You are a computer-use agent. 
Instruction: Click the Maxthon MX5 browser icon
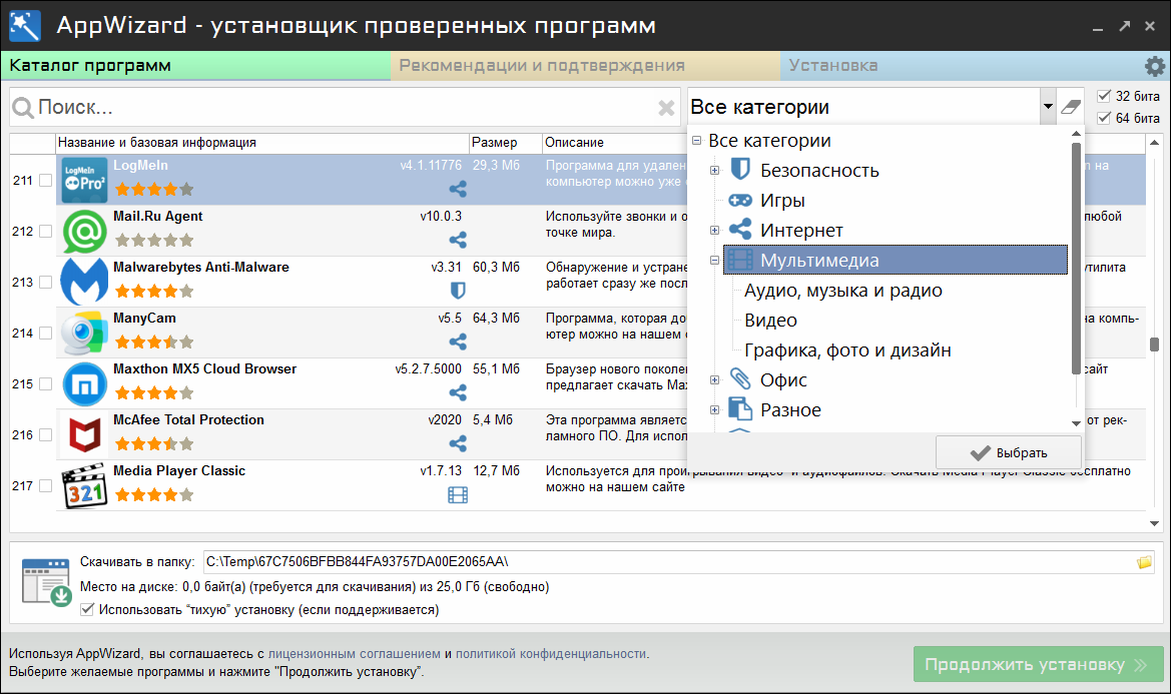click(84, 384)
